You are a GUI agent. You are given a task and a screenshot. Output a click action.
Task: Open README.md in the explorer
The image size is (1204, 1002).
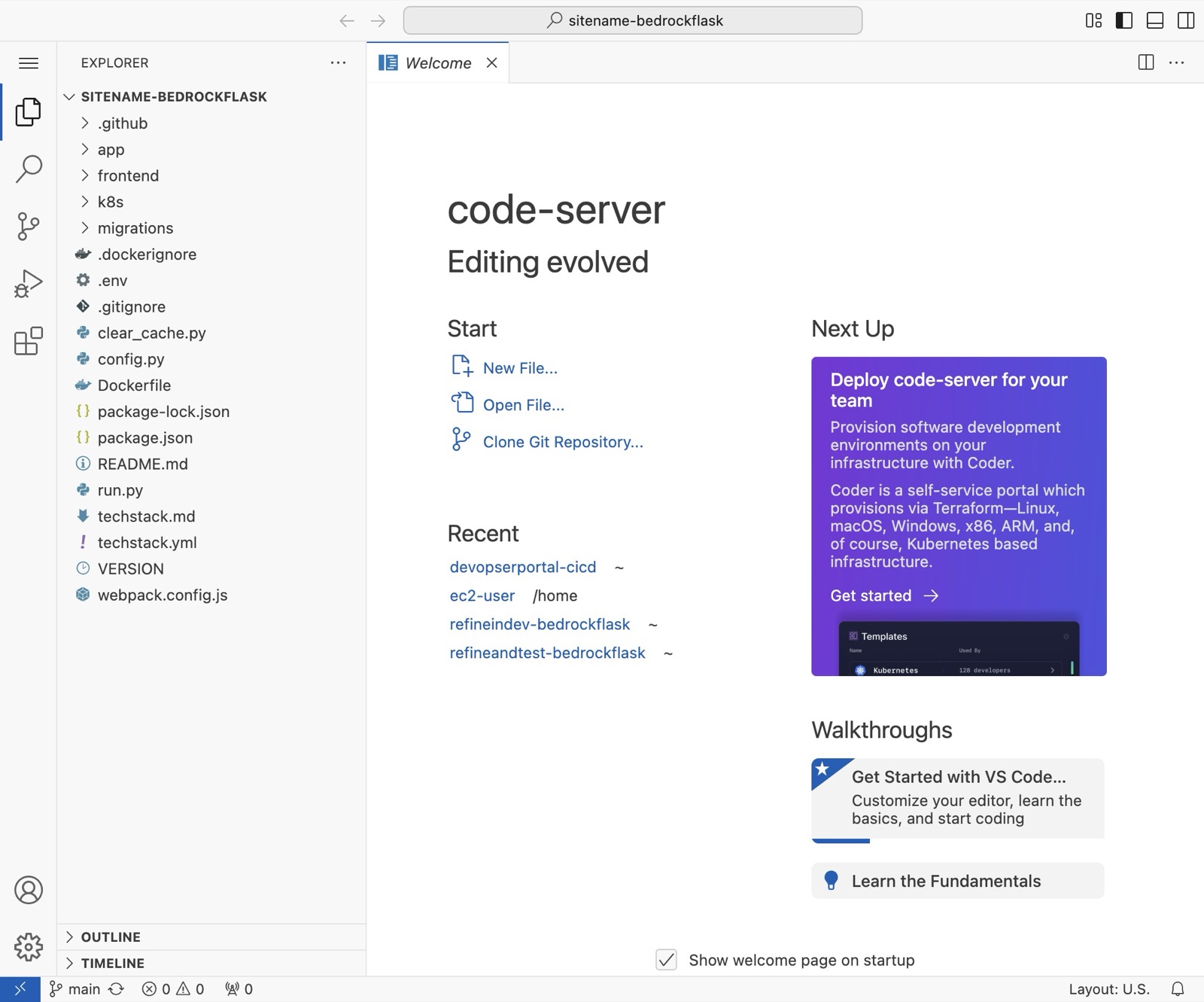(211, 464)
